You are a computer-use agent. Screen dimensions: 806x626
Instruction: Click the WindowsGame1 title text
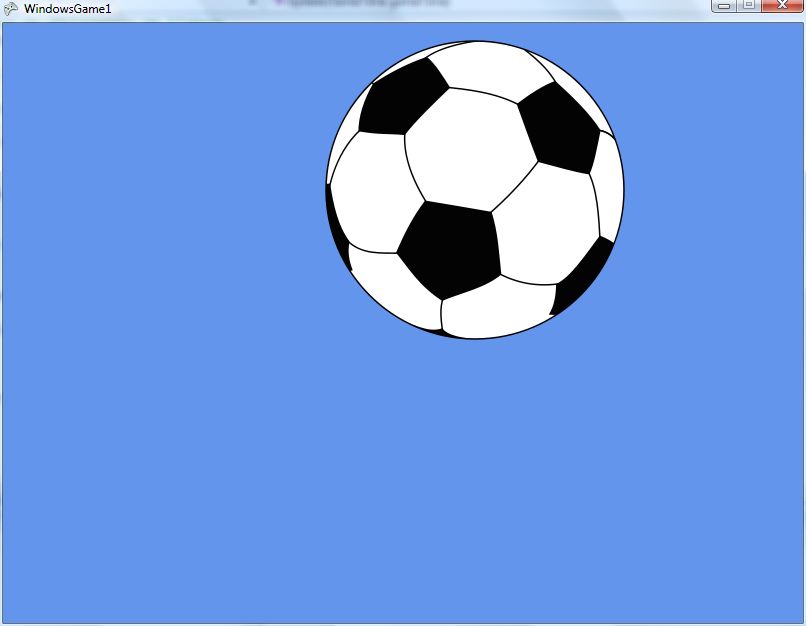68,9
